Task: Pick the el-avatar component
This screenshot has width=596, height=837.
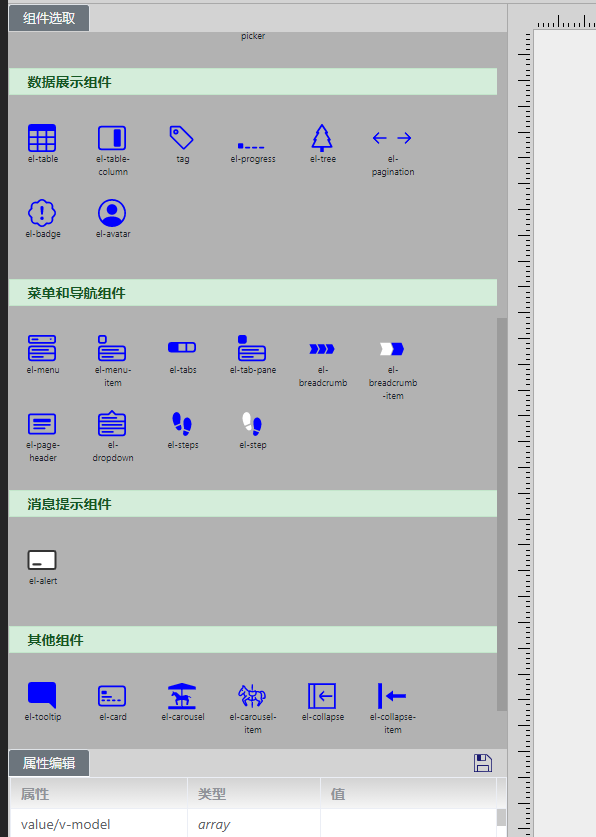Action: 112,213
